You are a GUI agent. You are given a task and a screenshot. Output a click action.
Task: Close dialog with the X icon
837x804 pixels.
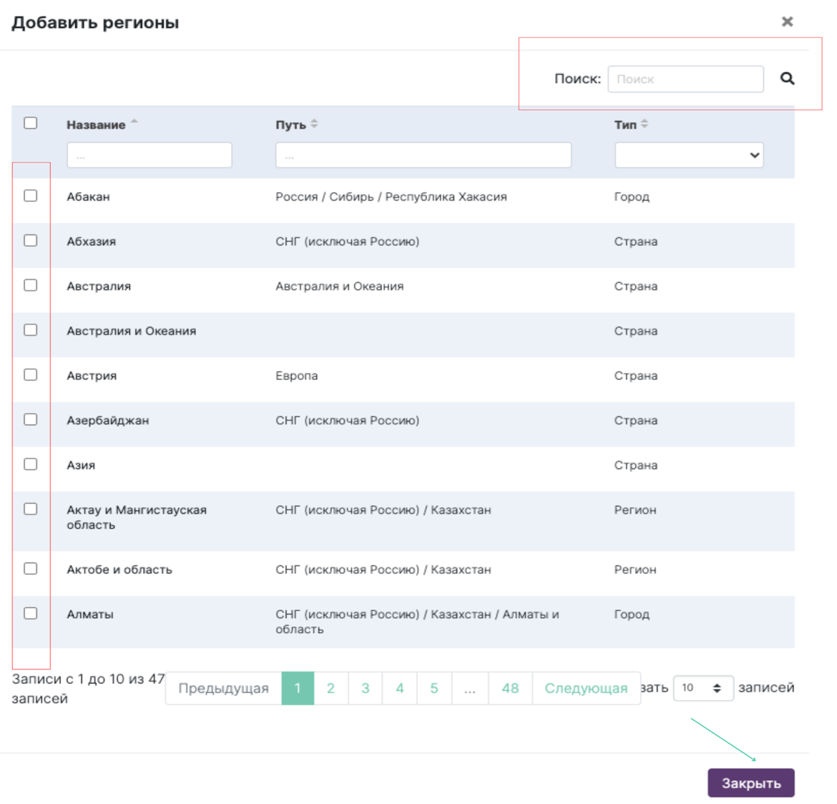[787, 21]
